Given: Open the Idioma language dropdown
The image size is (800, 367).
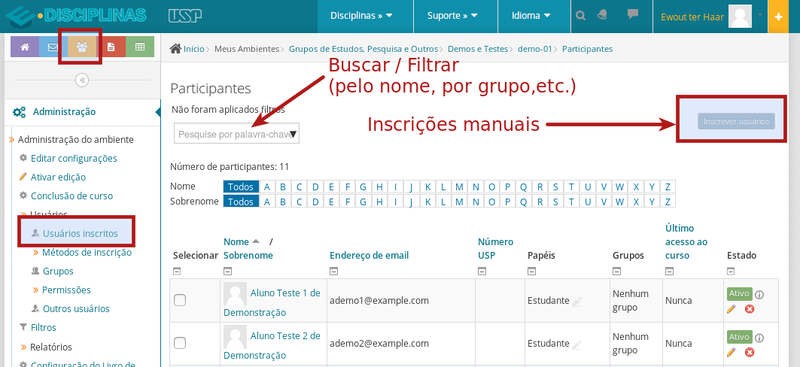Looking at the screenshot, I should 531,16.
